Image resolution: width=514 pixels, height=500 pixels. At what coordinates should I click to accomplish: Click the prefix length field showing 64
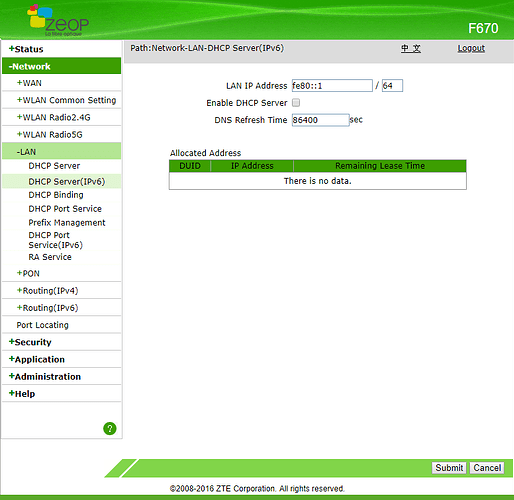coord(392,86)
